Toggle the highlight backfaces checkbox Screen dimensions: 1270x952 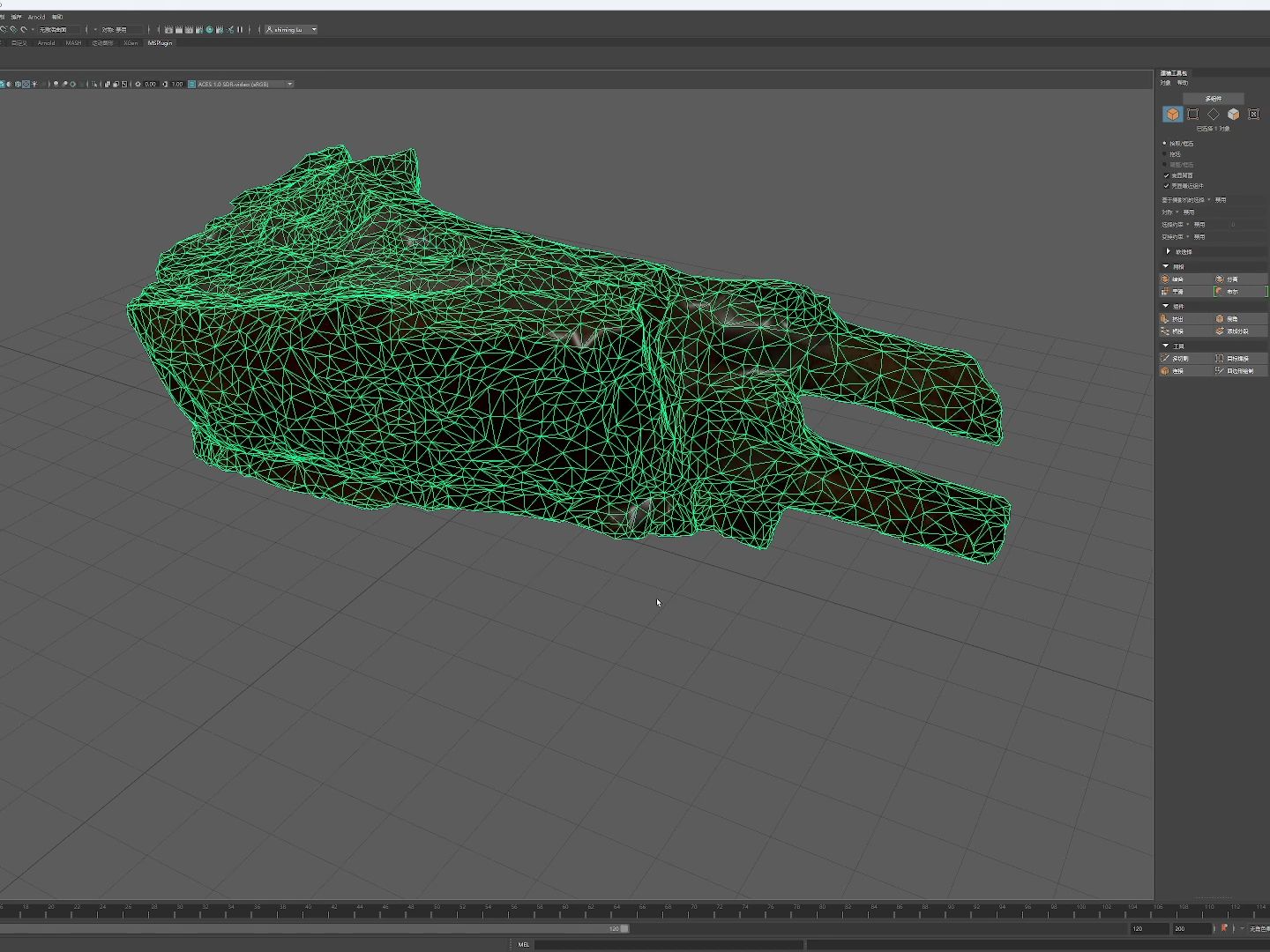click(x=1166, y=175)
